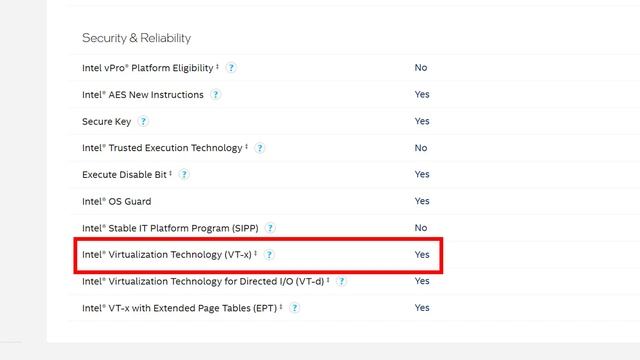Select the Yes value for VT-x
The height and width of the screenshot is (360, 640).
click(422, 254)
